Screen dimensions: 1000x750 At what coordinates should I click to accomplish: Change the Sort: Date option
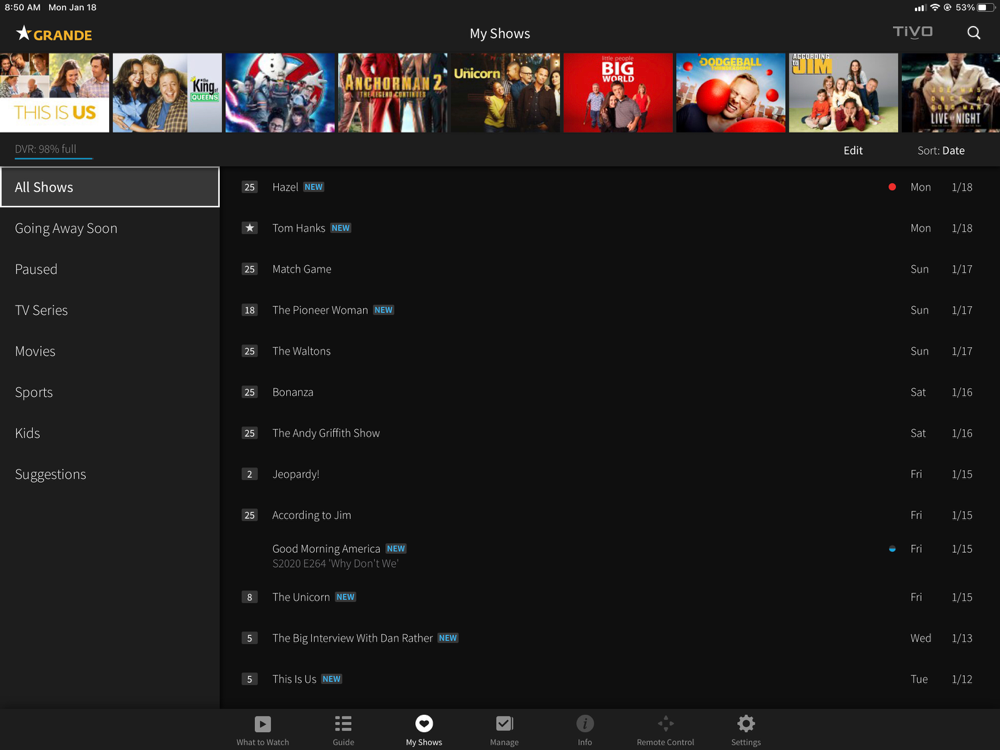(x=940, y=150)
